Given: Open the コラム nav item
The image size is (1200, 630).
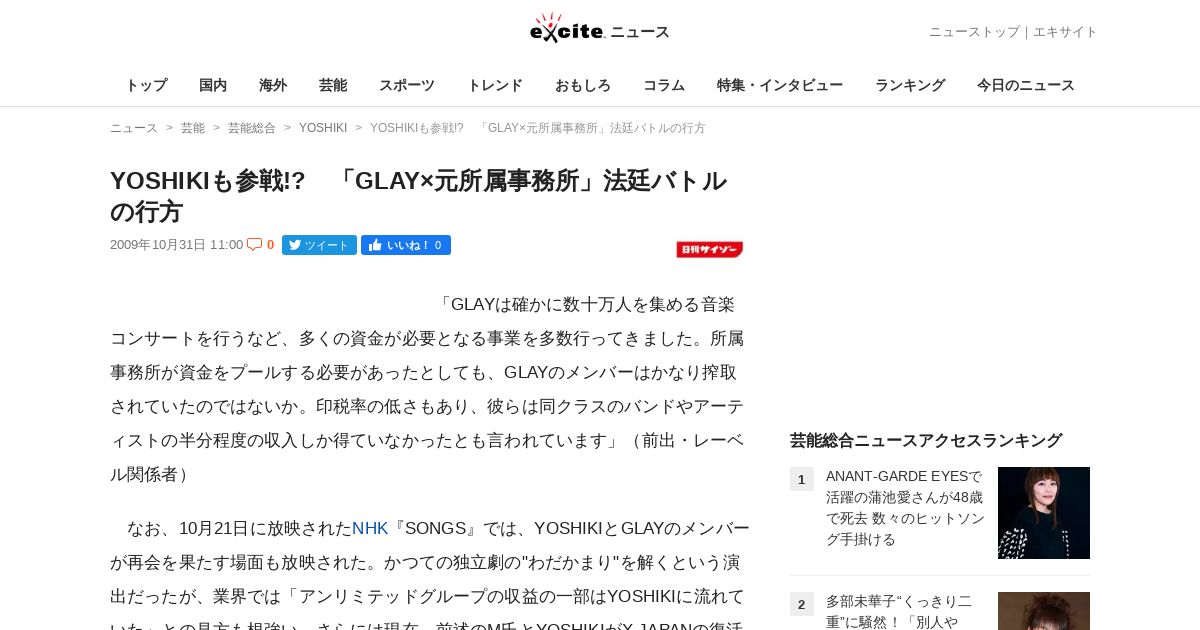Looking at the screenshot, I should (664, 85).
